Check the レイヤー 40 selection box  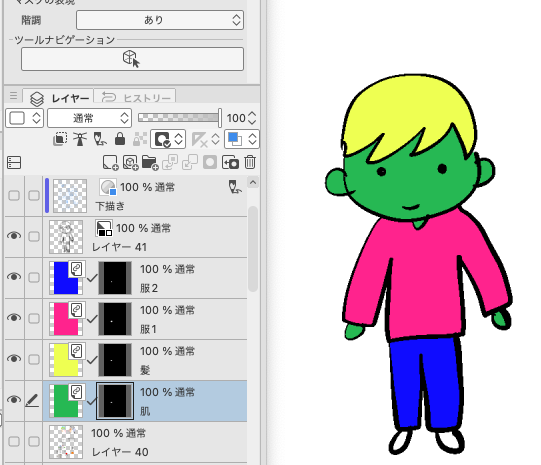[x=34, y=441]
